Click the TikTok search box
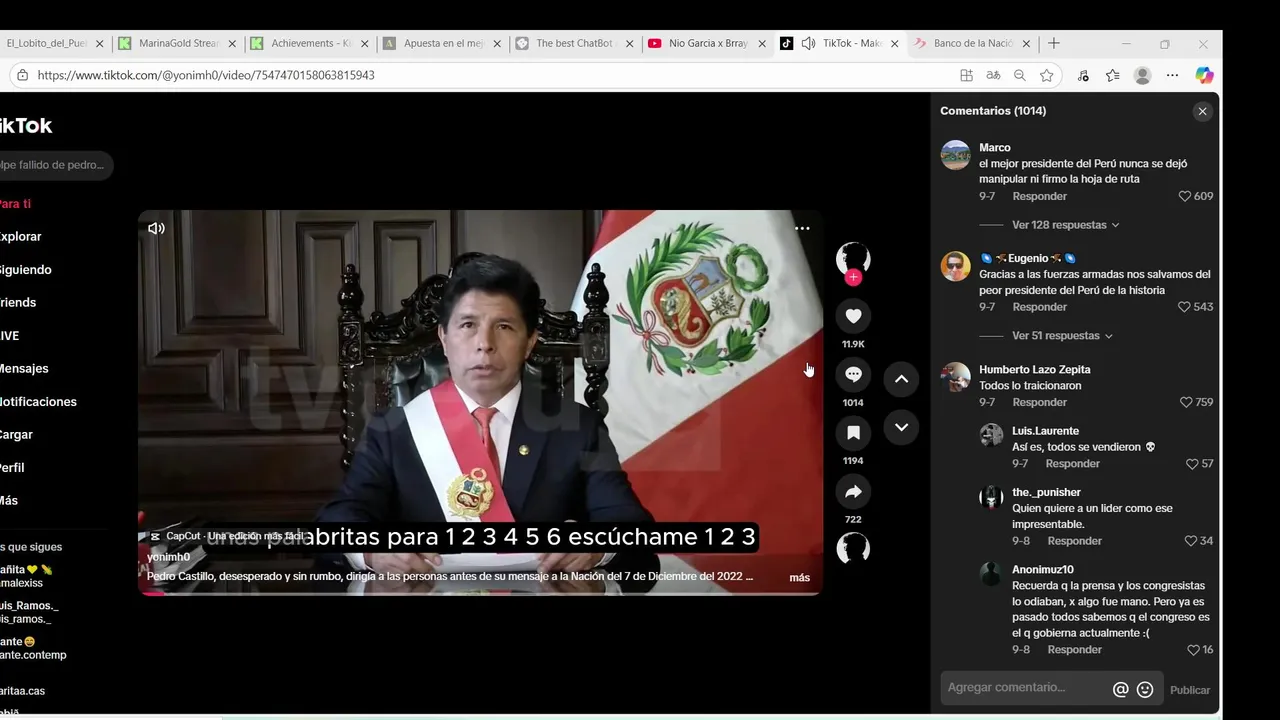The image size is (1280, 720). point(55,165)
